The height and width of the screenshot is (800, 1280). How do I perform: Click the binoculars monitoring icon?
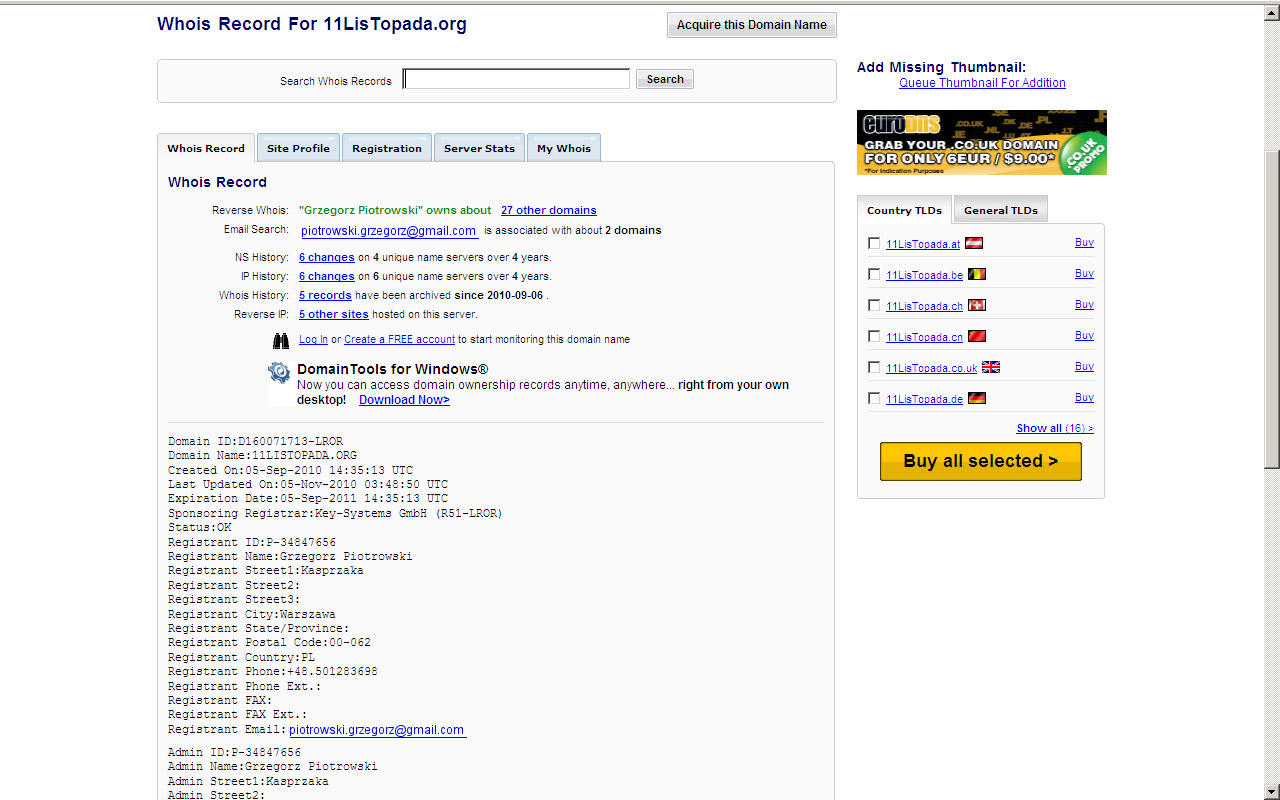[x=281, y=341]
